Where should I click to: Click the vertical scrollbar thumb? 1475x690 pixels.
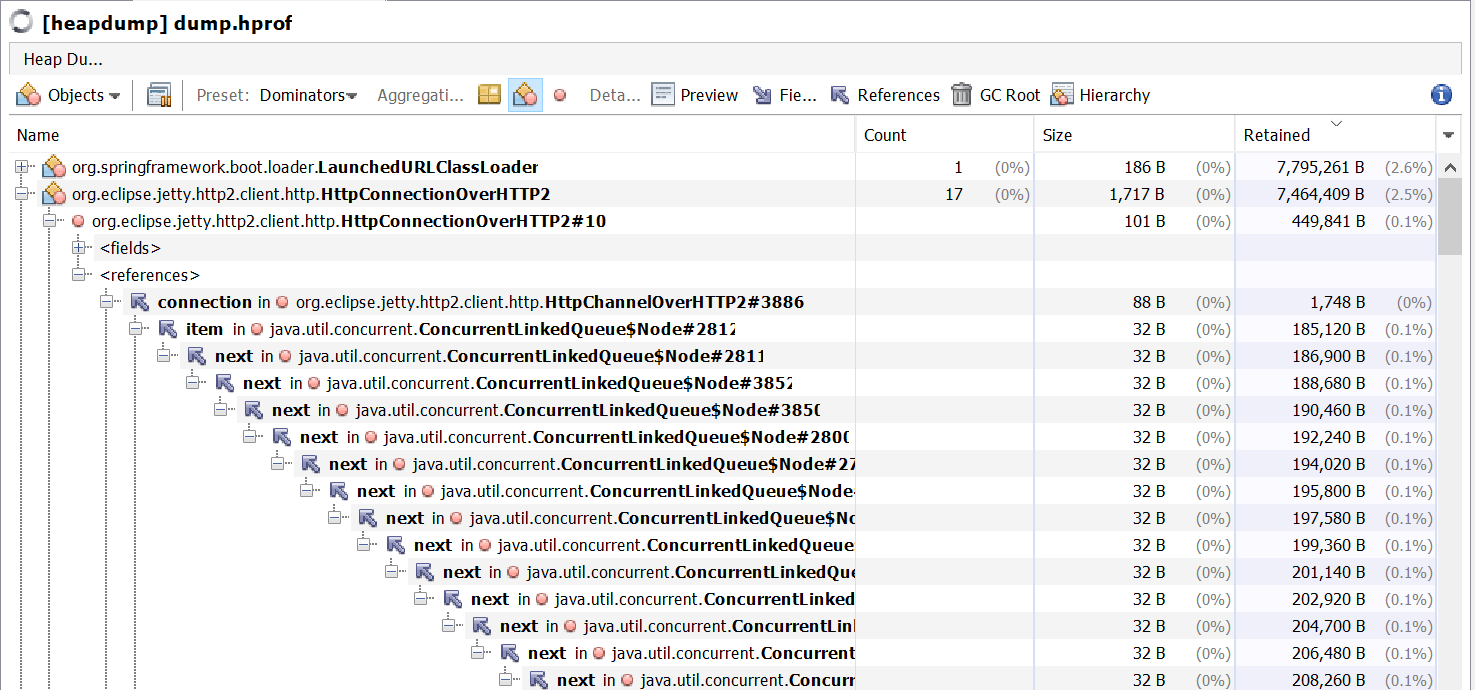click(1449, 217)
